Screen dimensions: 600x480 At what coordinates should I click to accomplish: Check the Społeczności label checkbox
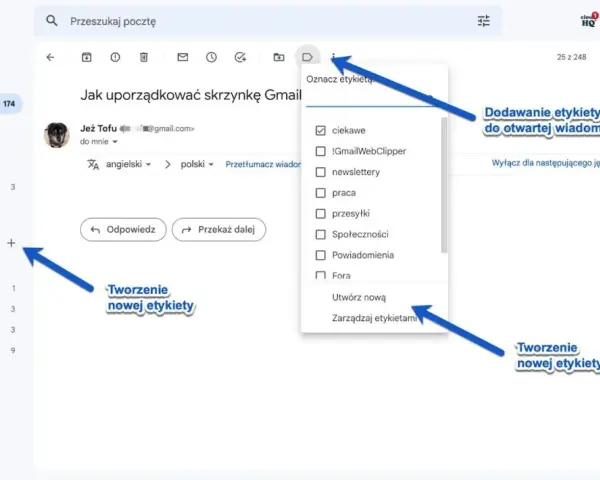point(321,234)
